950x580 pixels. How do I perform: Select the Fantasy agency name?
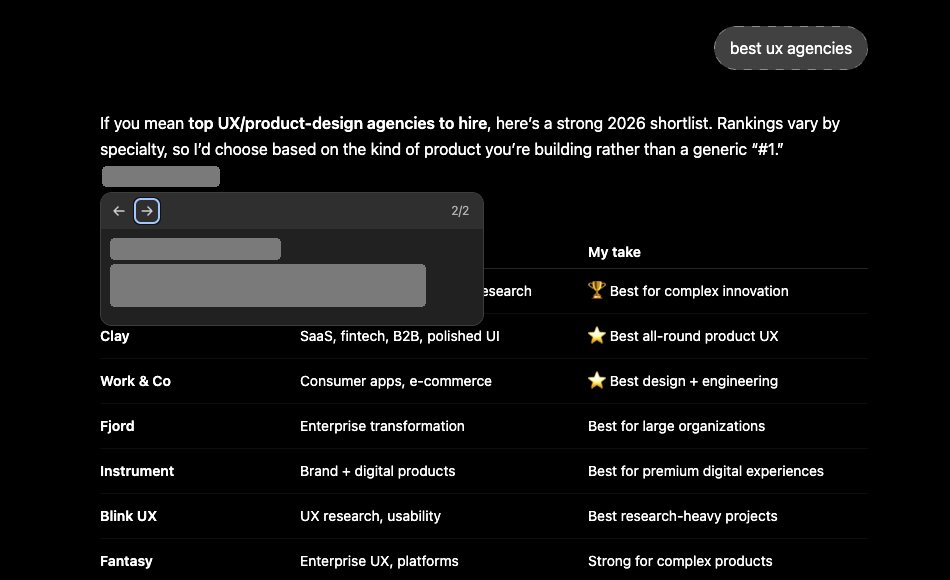point(126,561)
